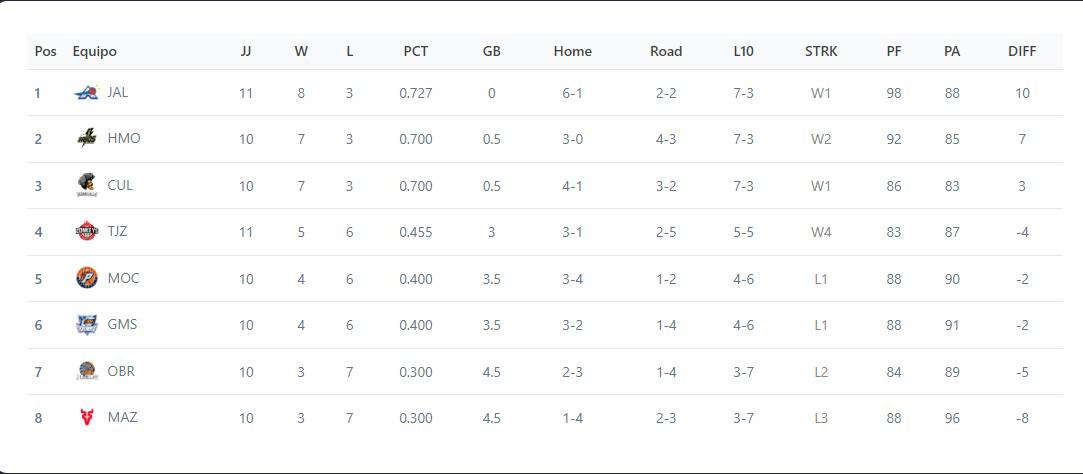The image size is (1083, 474).
Task: Click the TJZ team logo
Action: pos(87,231)
